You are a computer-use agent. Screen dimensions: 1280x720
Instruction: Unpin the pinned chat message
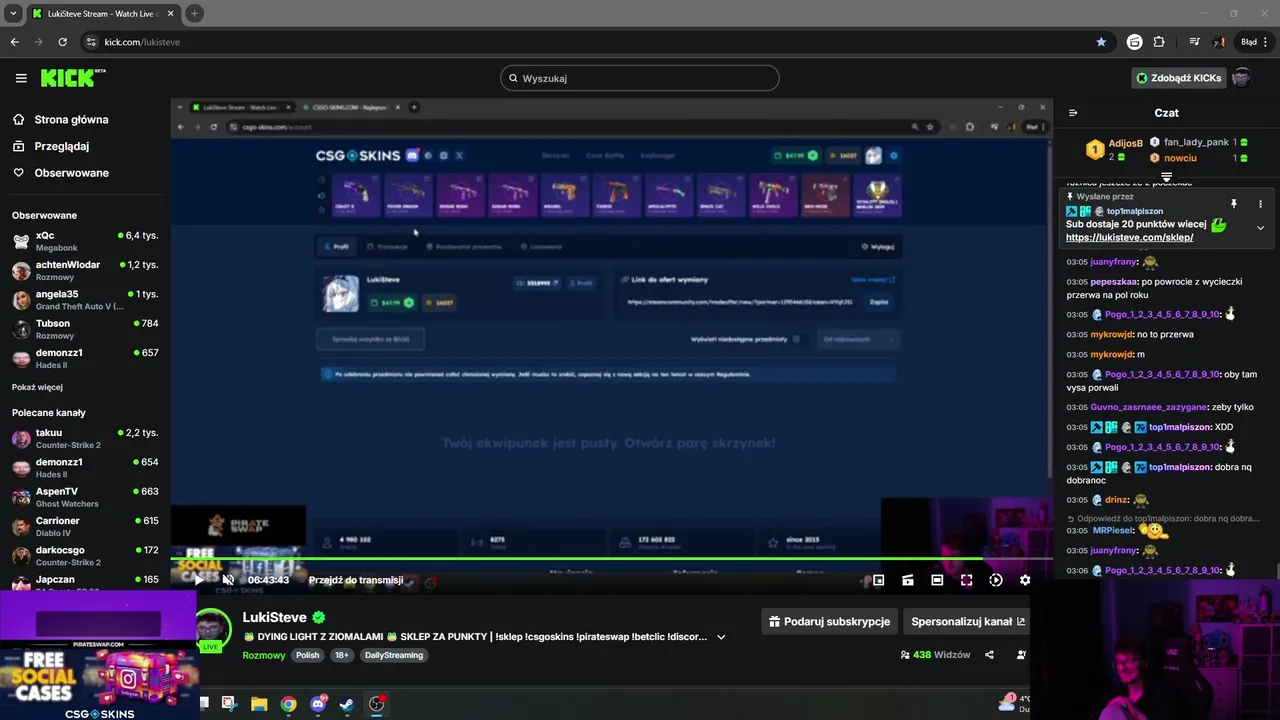tap(1234, 204)
